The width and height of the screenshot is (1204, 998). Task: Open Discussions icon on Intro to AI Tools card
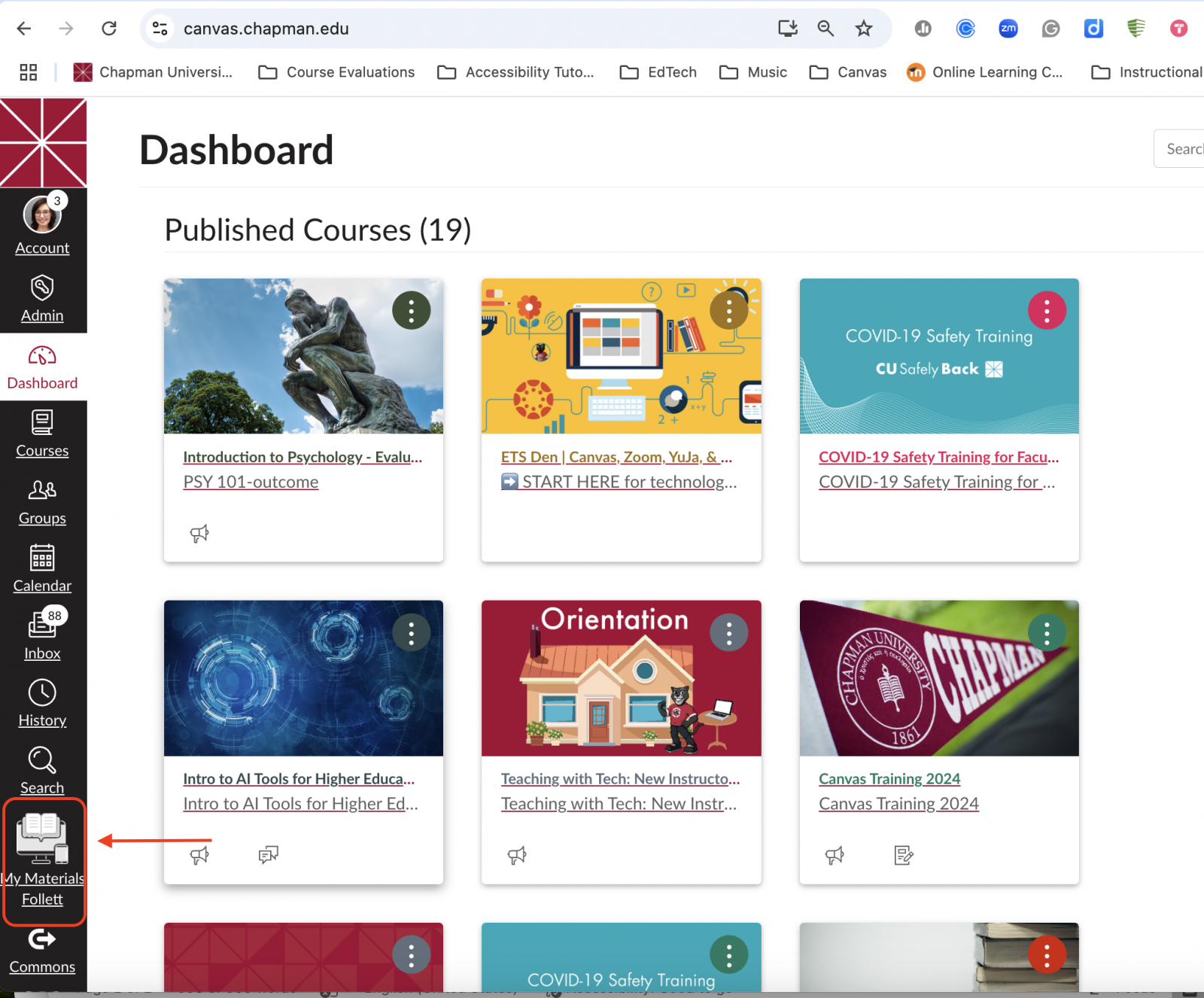click(x=268, y=855)
